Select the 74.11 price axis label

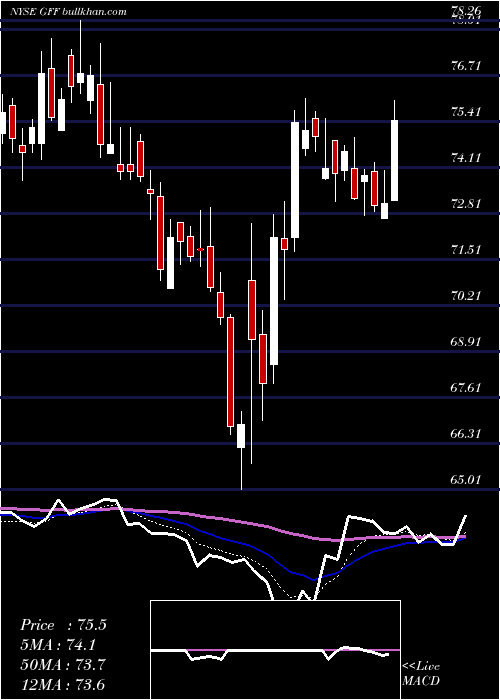coord(466,158)
